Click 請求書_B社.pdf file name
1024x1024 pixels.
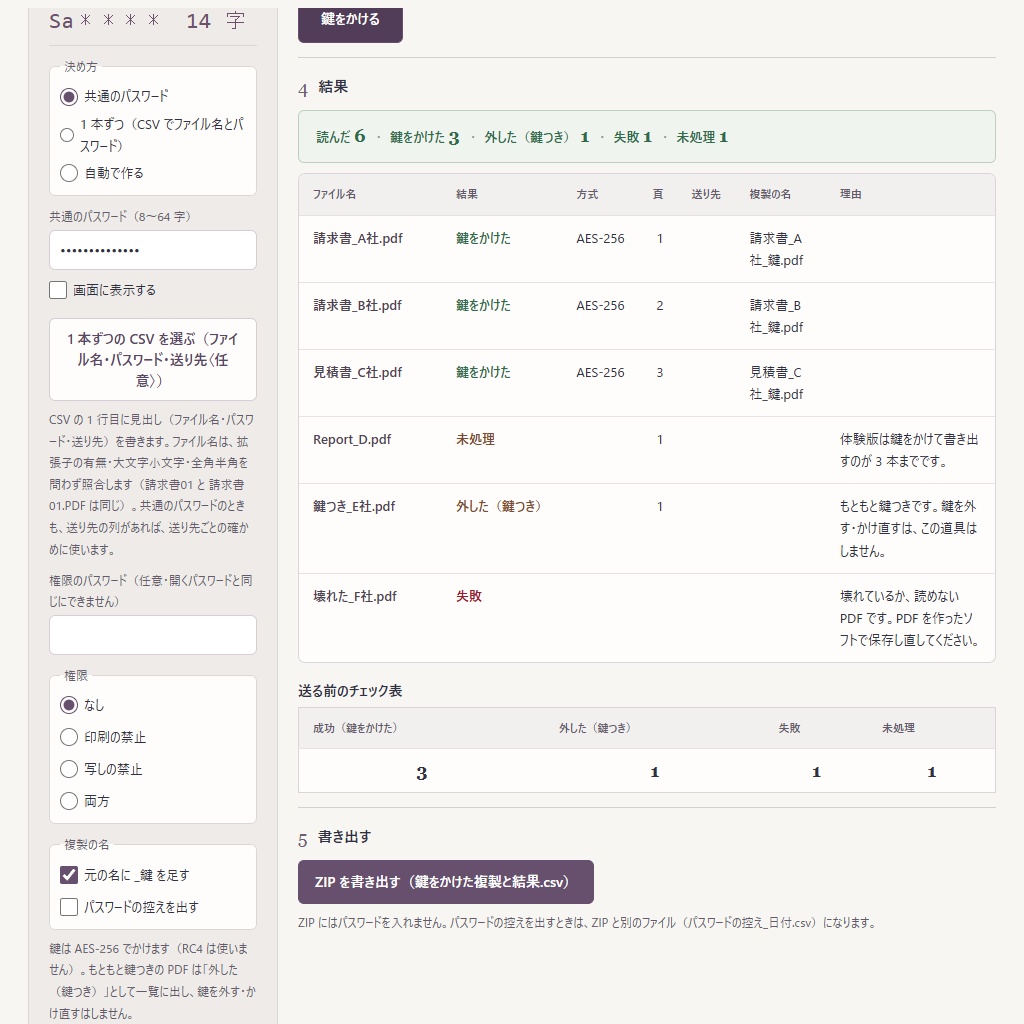(358, 306)
